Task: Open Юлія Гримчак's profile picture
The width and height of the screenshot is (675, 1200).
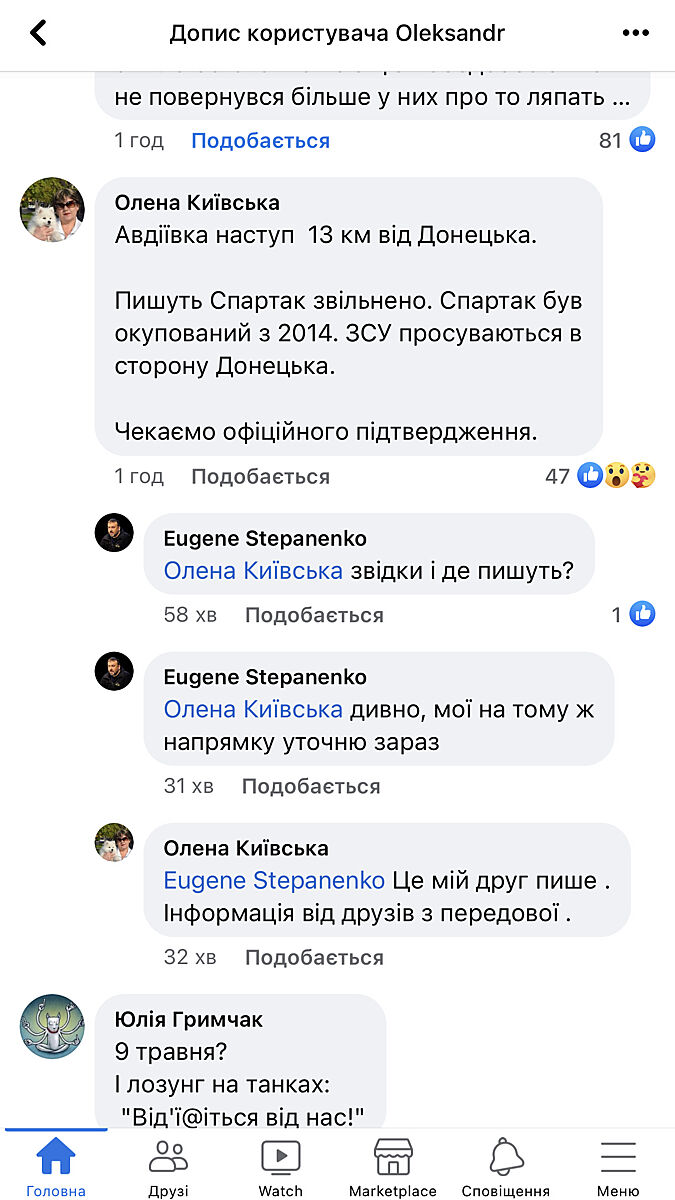Action: coord(52,1027)
